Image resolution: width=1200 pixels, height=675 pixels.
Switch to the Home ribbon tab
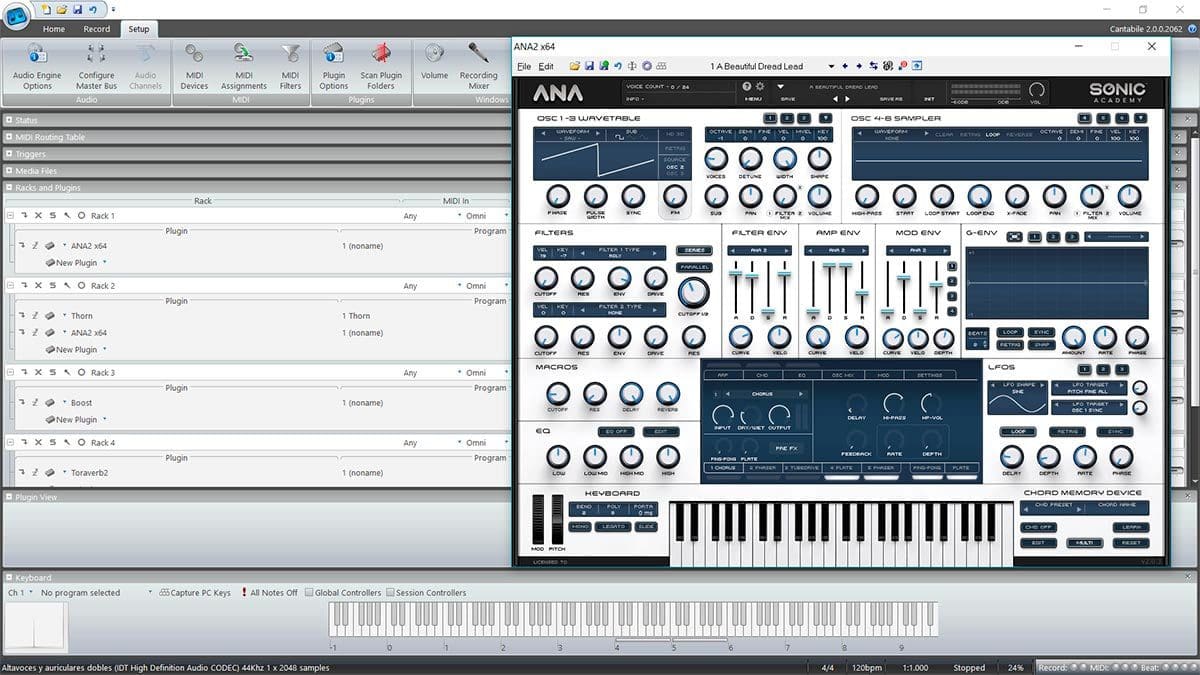click(54, 29)
